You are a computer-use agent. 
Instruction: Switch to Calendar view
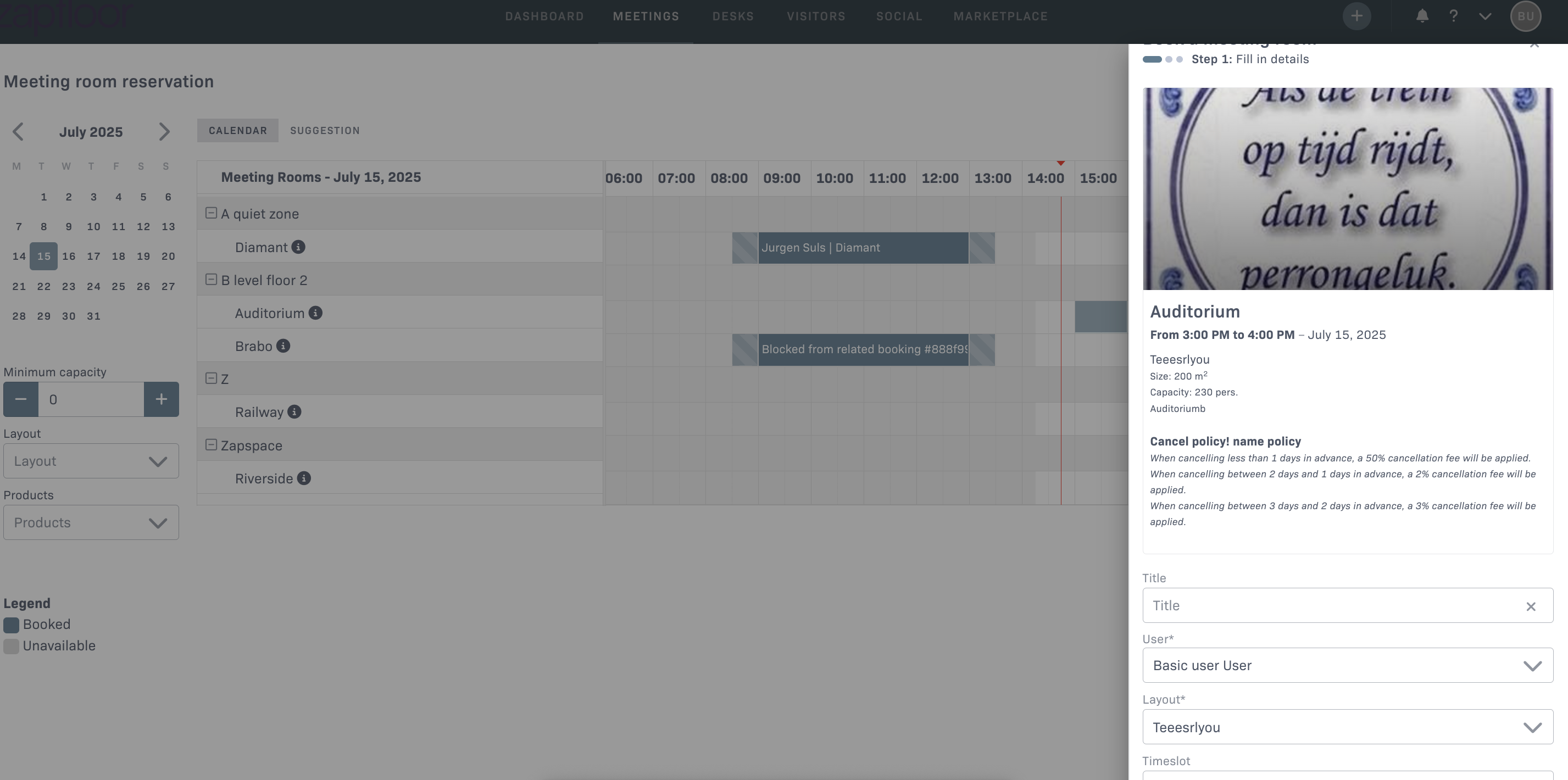tap(237, 130)
